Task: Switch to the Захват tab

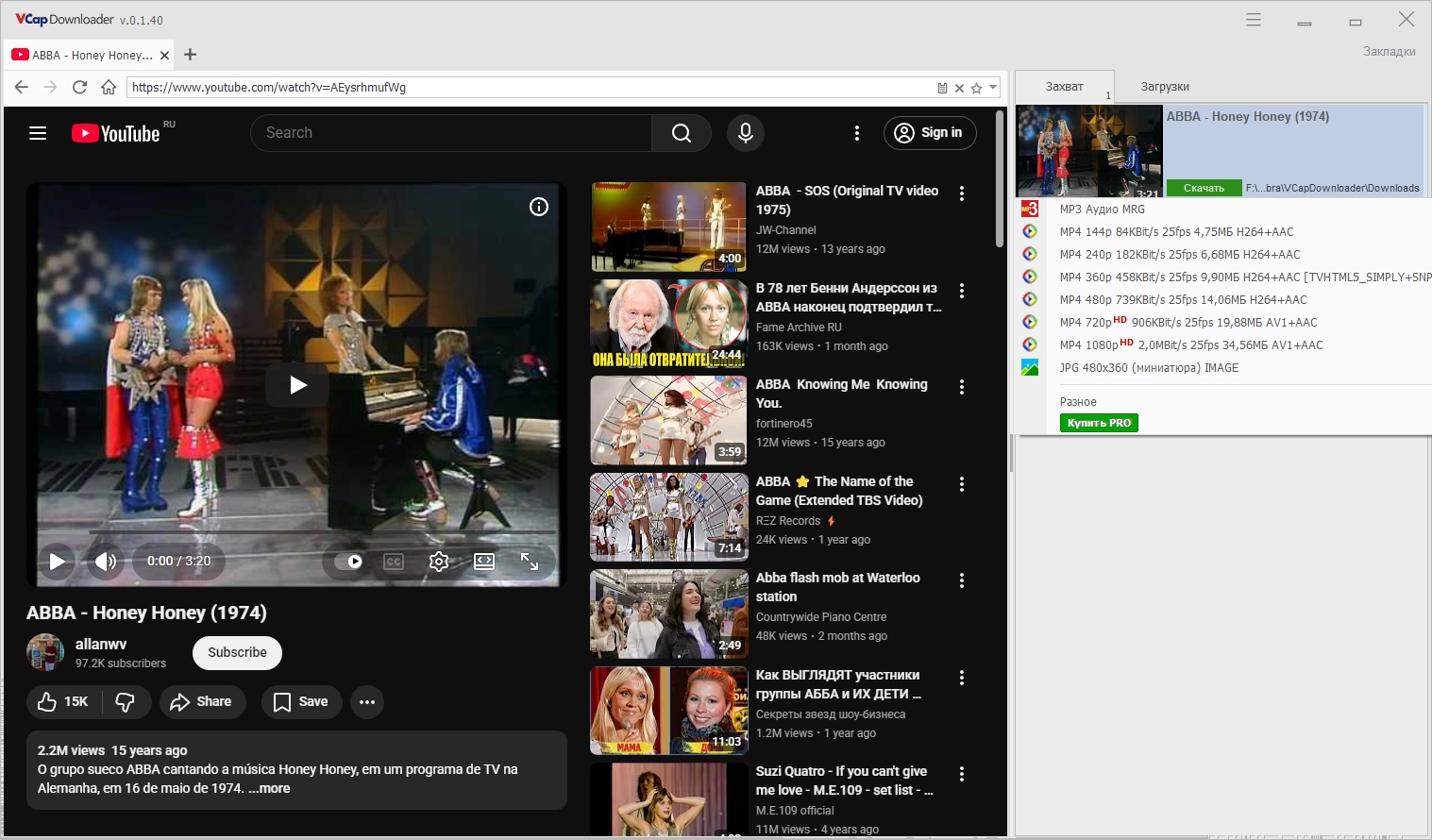Action: pos(1065,87)
